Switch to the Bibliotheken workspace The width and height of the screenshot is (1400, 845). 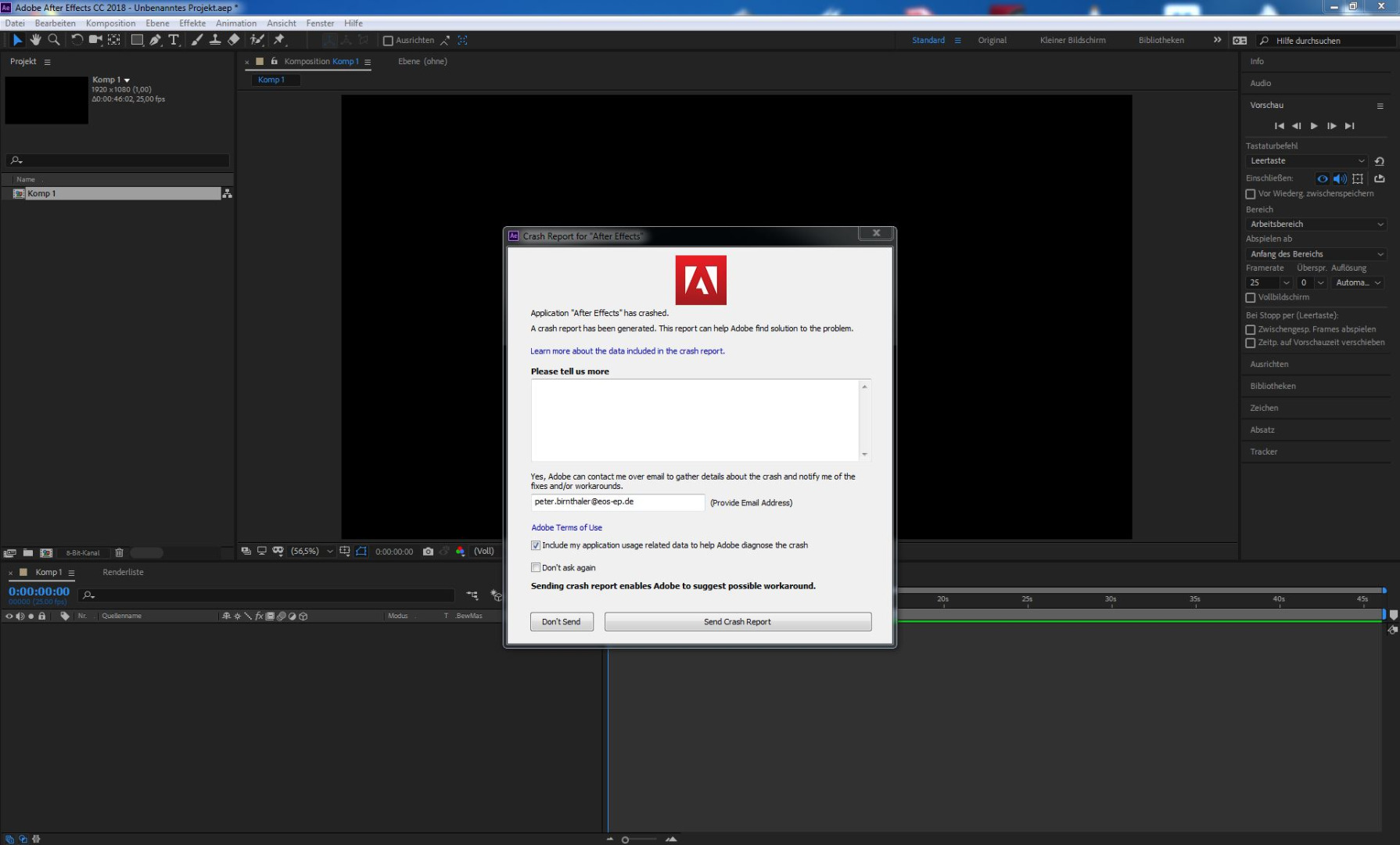(x=1161, y=40)
